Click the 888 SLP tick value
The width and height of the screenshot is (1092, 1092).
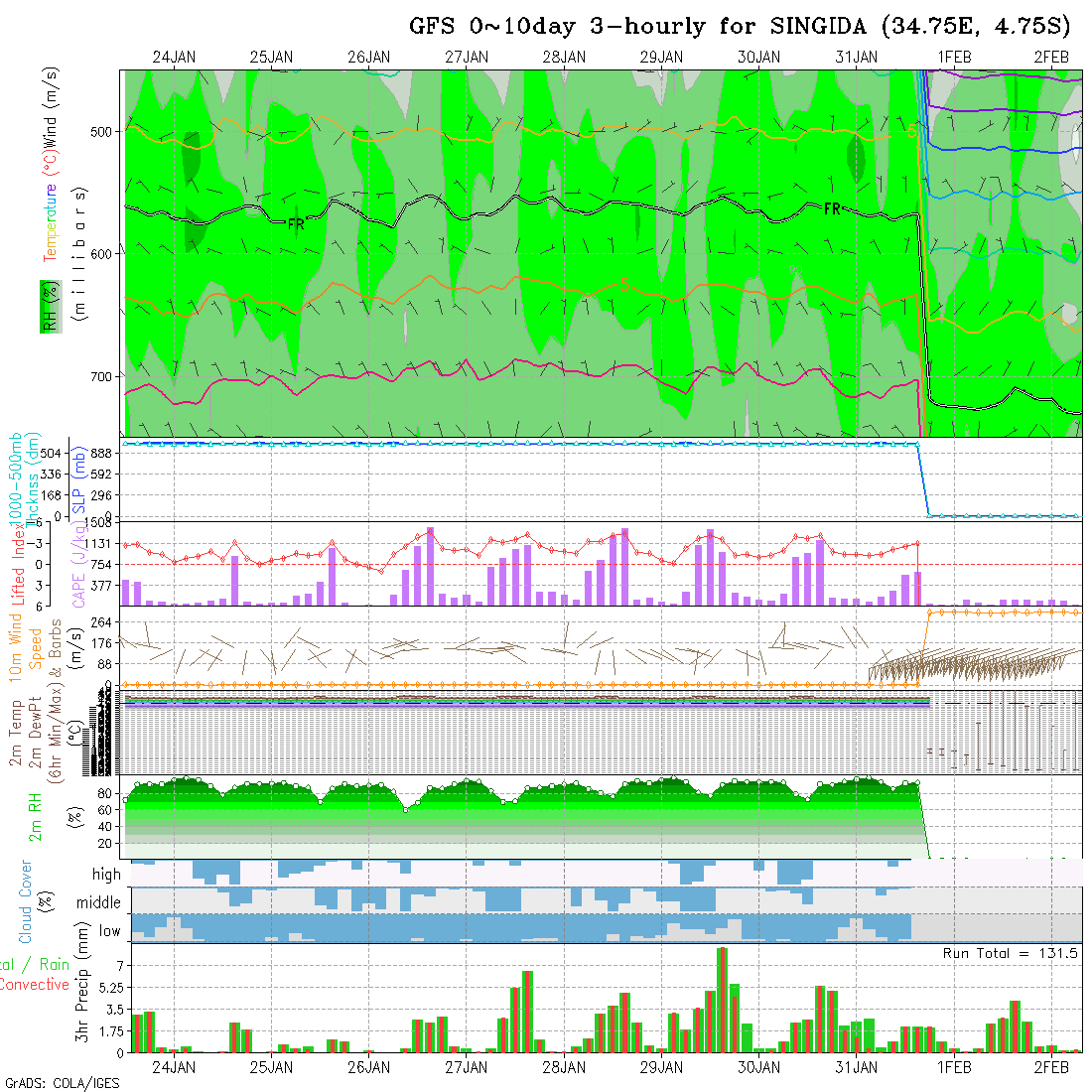(x=103, y=454)
